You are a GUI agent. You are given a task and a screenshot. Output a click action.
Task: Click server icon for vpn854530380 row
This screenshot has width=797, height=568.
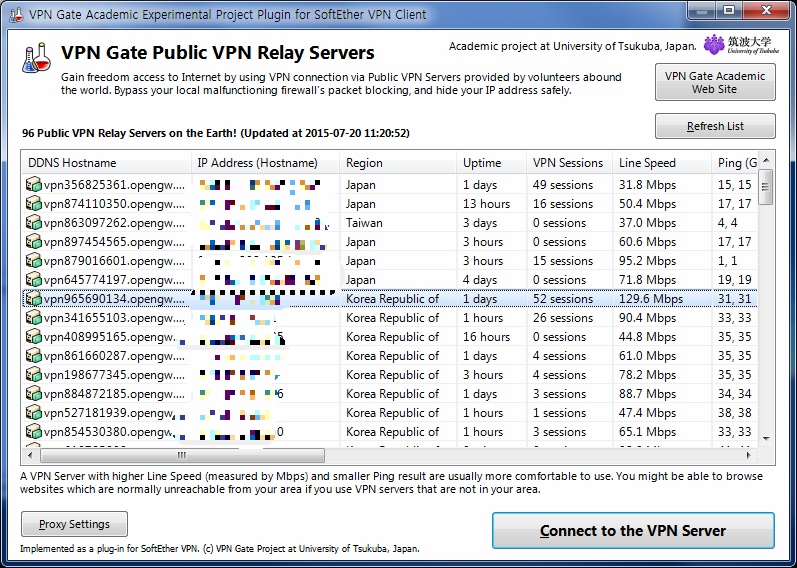click(34, 432)
